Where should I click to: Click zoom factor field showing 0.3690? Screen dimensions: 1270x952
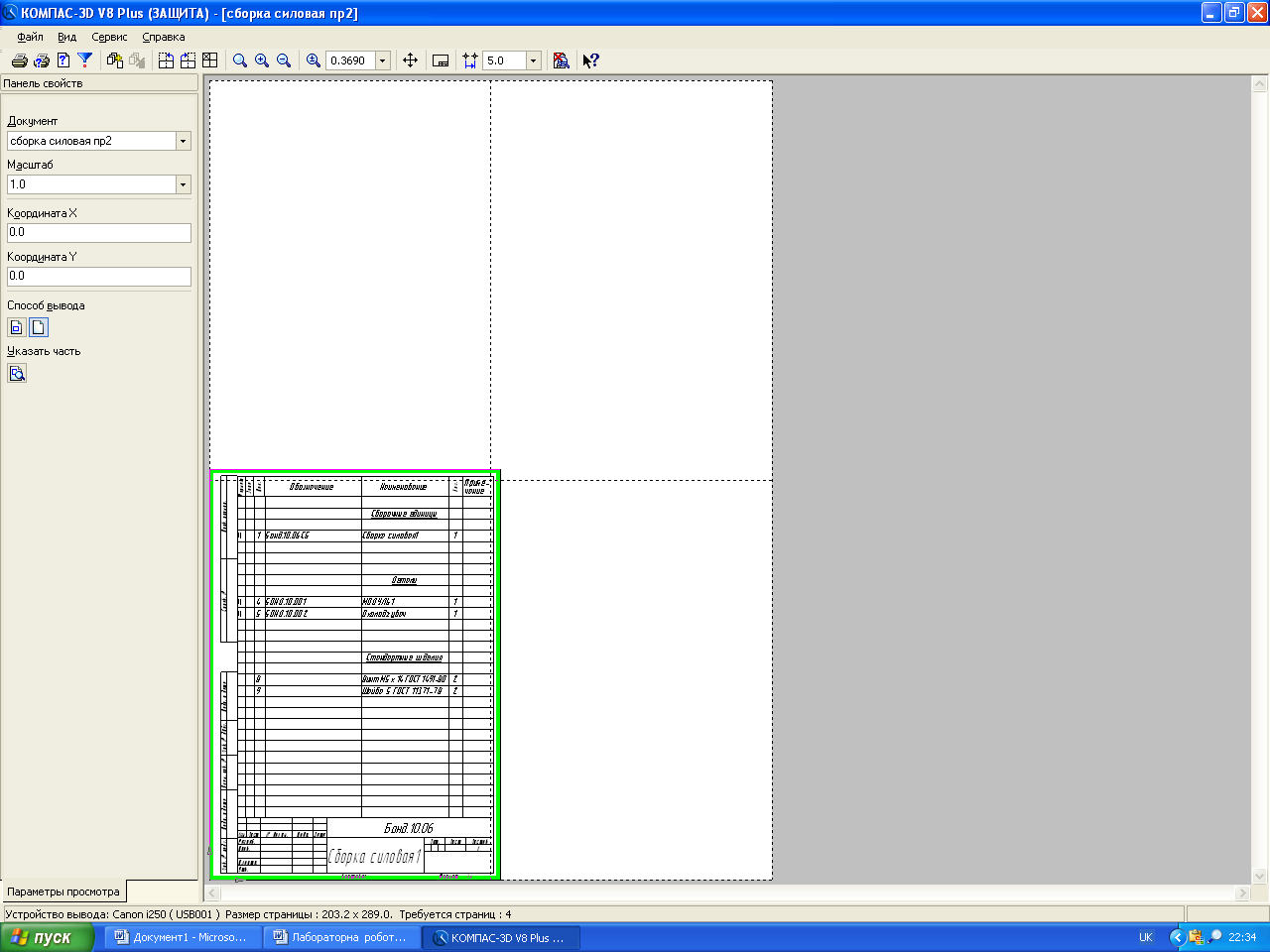(350, 60)
